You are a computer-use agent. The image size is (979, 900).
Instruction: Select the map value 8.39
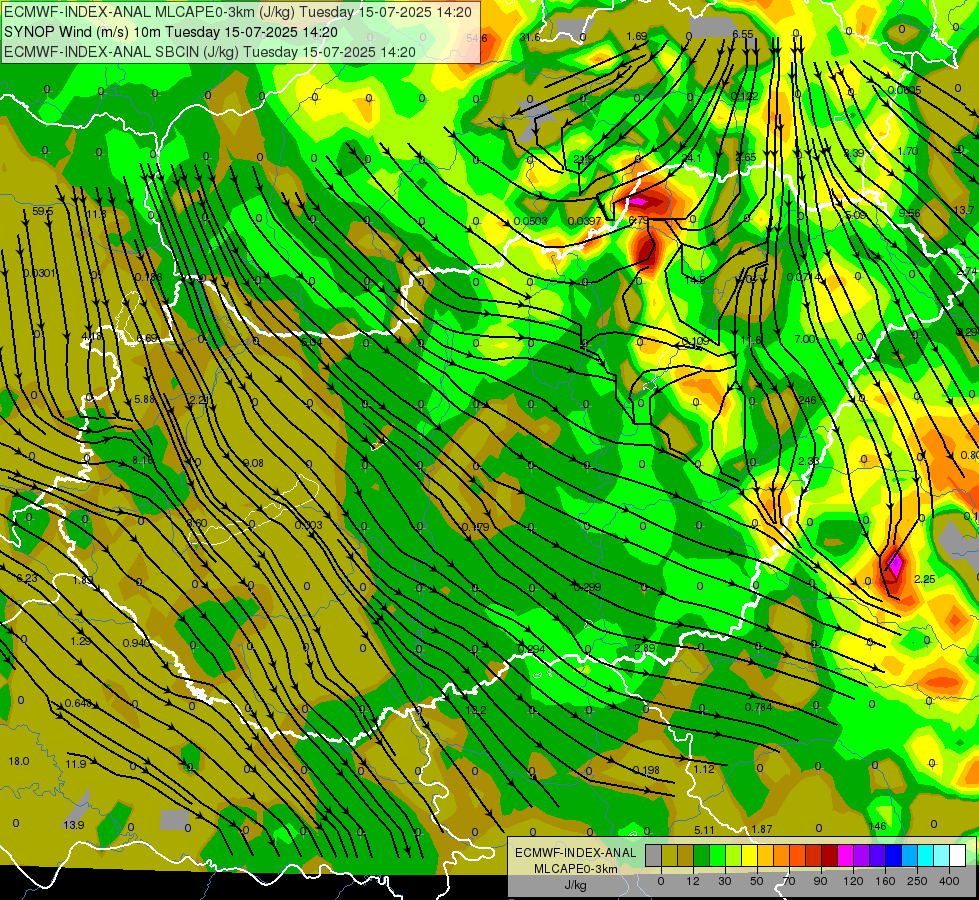(854, 154)
